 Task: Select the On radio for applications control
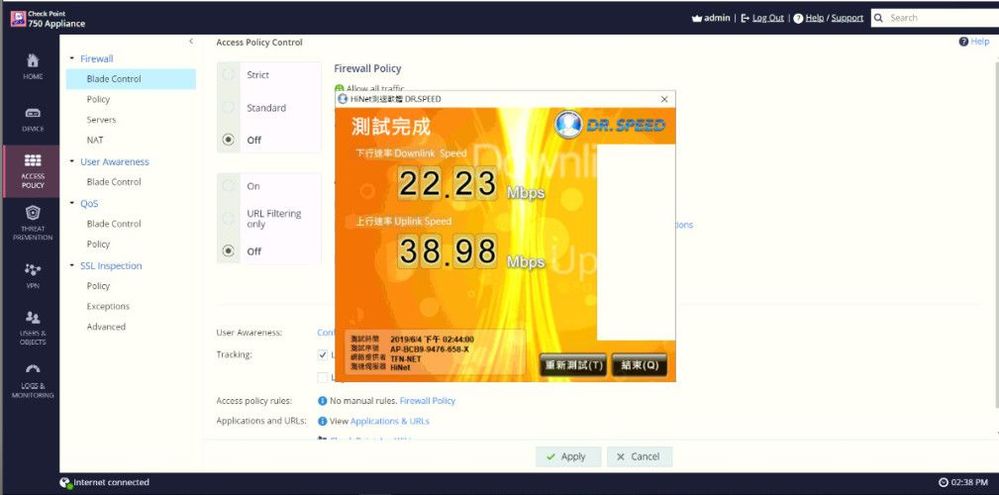228,186
